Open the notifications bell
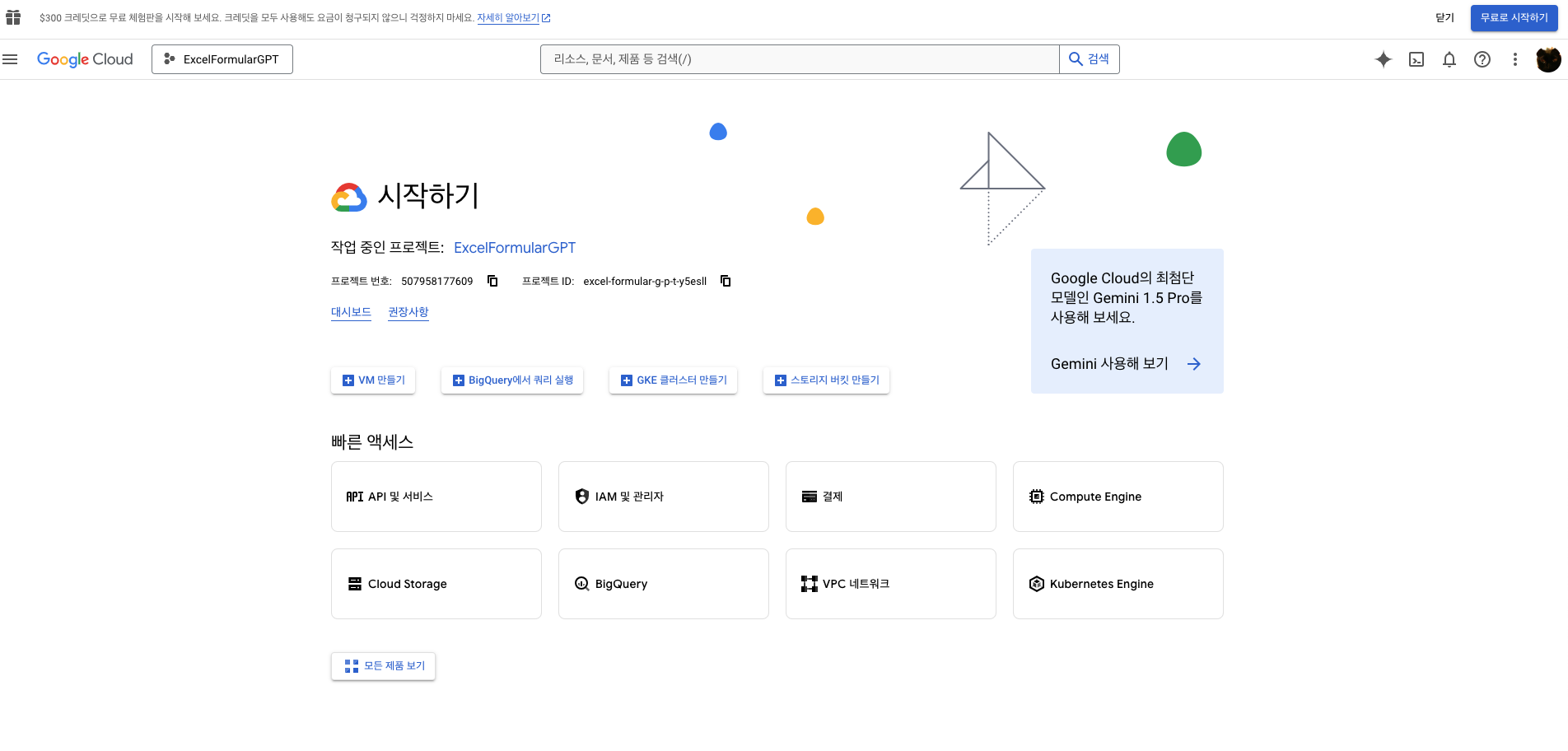Image resolution: width=1568 pixels, height=751 pixels. click(x=1449, y=59)
